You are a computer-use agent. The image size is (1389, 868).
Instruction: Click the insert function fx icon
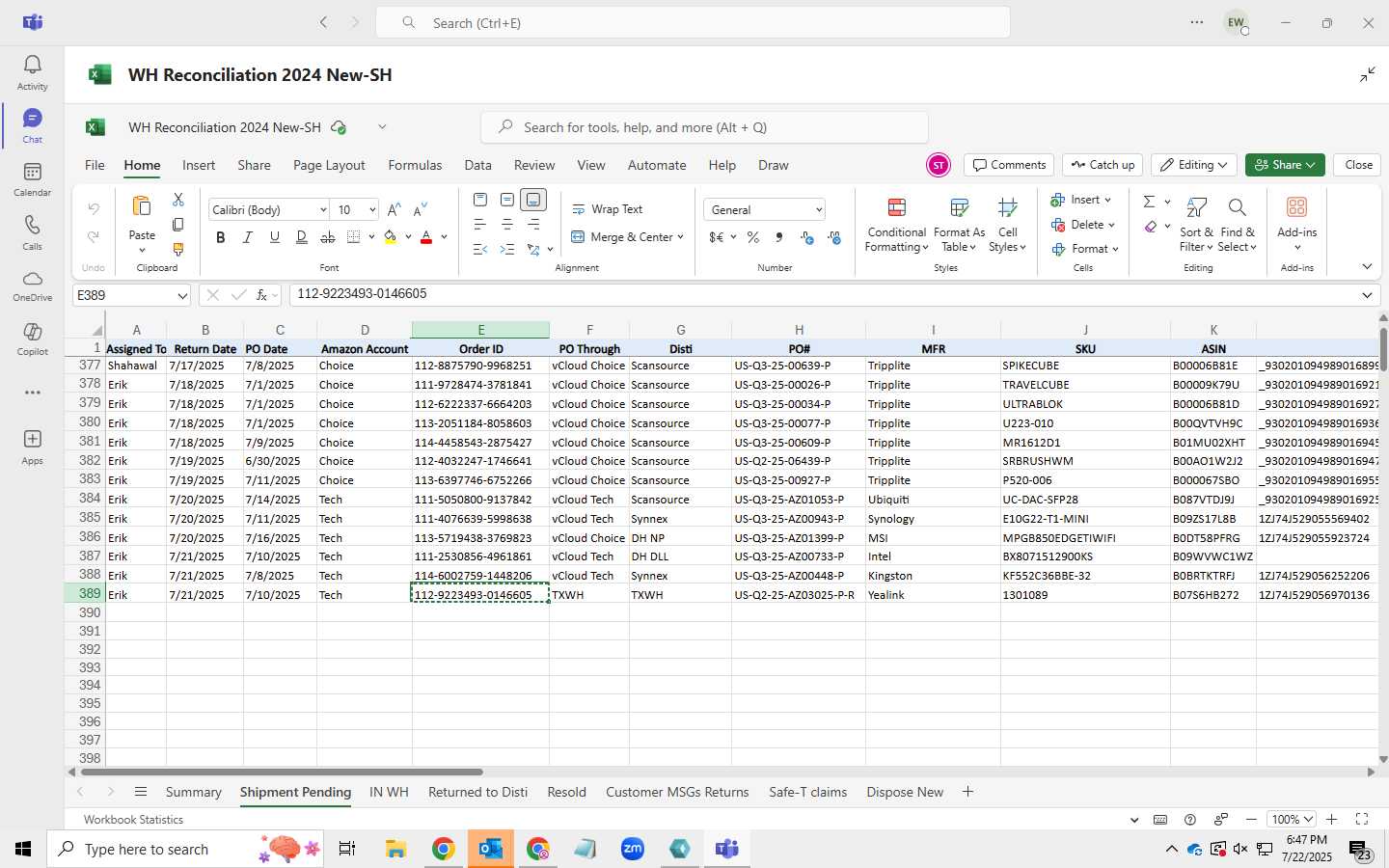coord(261,295)
